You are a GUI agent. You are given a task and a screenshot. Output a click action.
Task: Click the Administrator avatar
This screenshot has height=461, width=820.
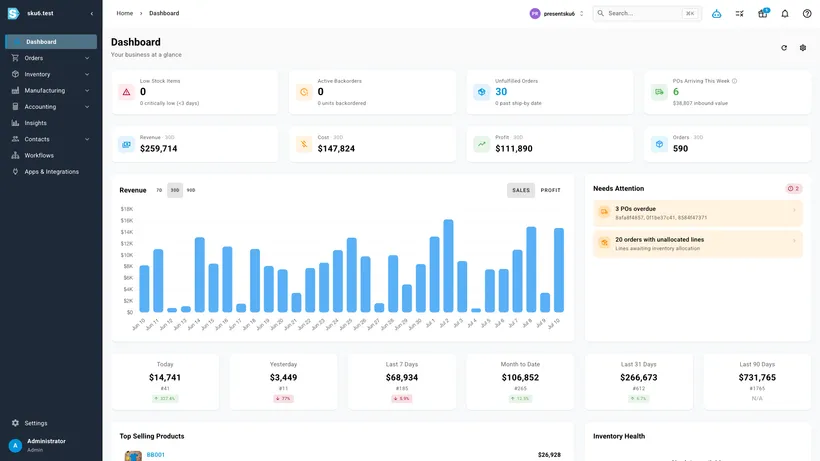pyautogui.click(x=15, y=445)
